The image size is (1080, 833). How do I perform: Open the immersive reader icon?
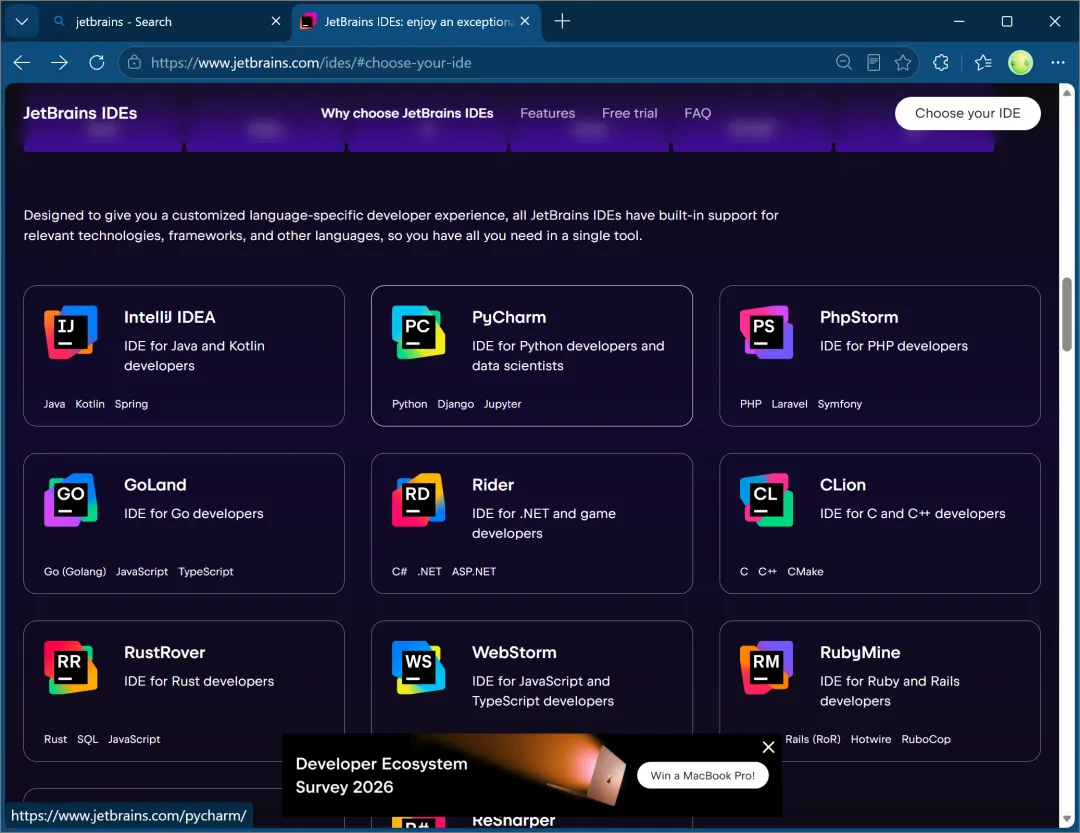click(873, 63)
